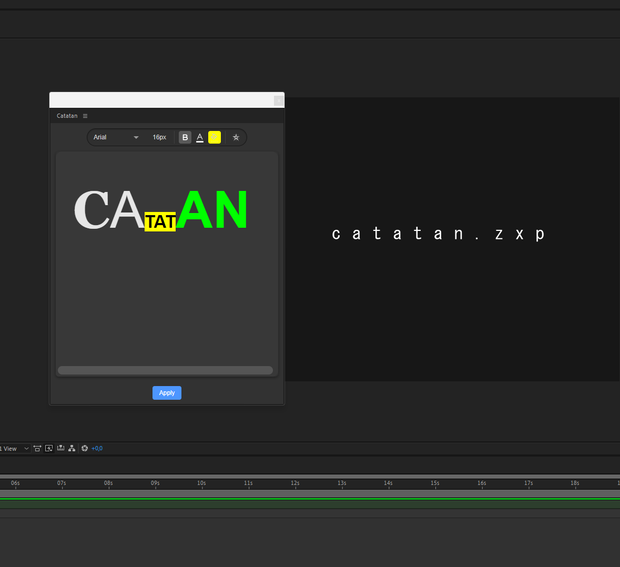The width and height of the screenshot is (620, 567).
Task: Click the white serif CA text
Action: click(109, 210)
